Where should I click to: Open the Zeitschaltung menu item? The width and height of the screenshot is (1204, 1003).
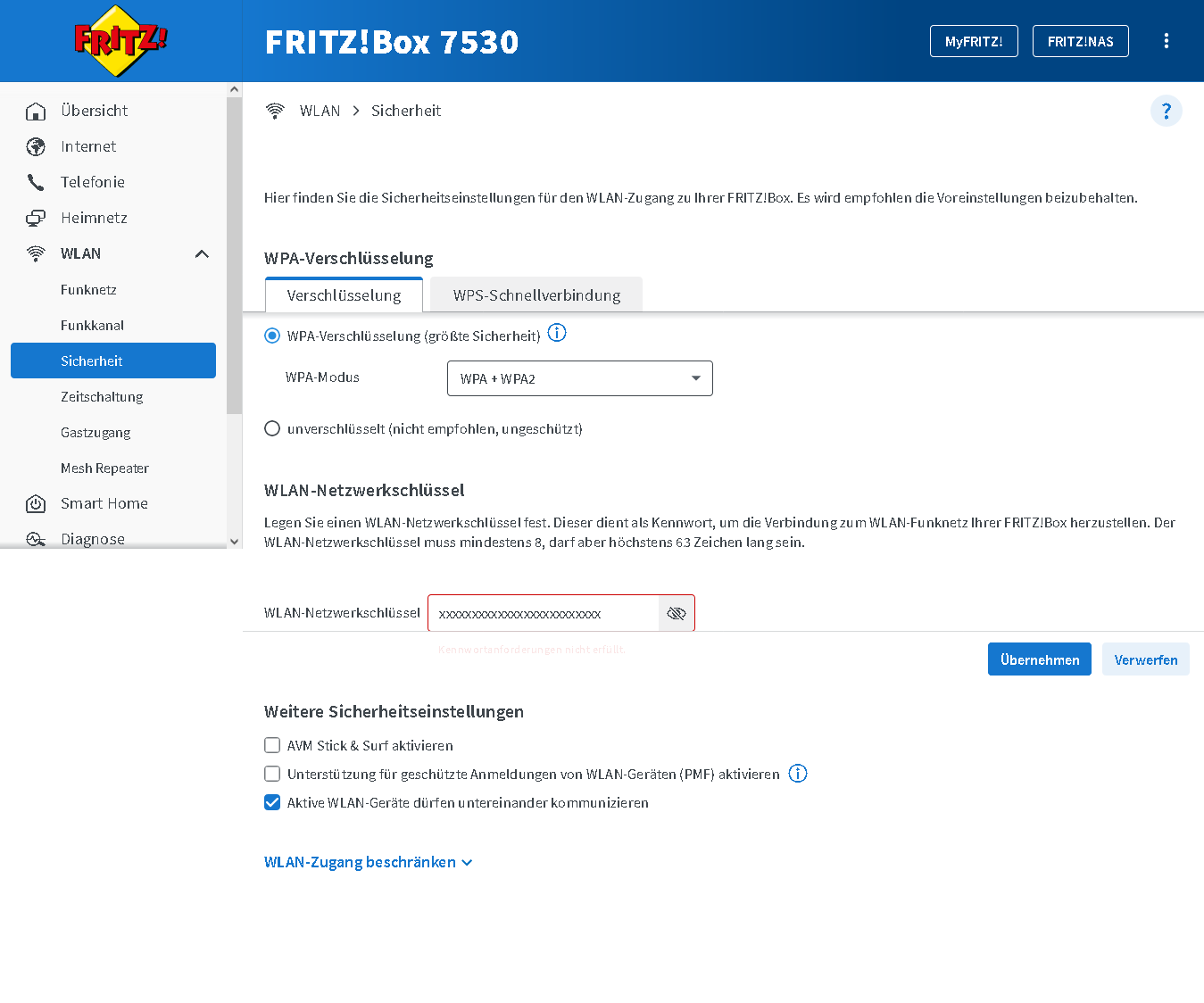point(102,396)
